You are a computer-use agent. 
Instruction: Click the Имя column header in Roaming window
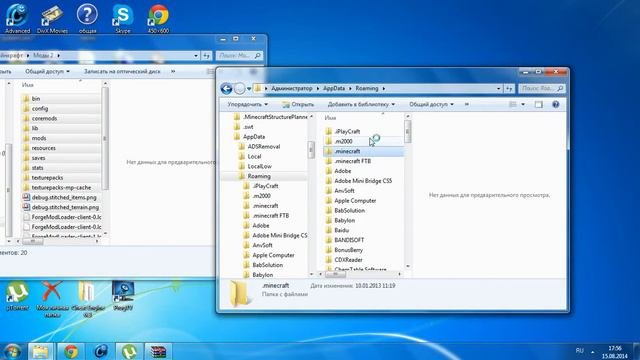pyautogui.click(x=330, y=118)
